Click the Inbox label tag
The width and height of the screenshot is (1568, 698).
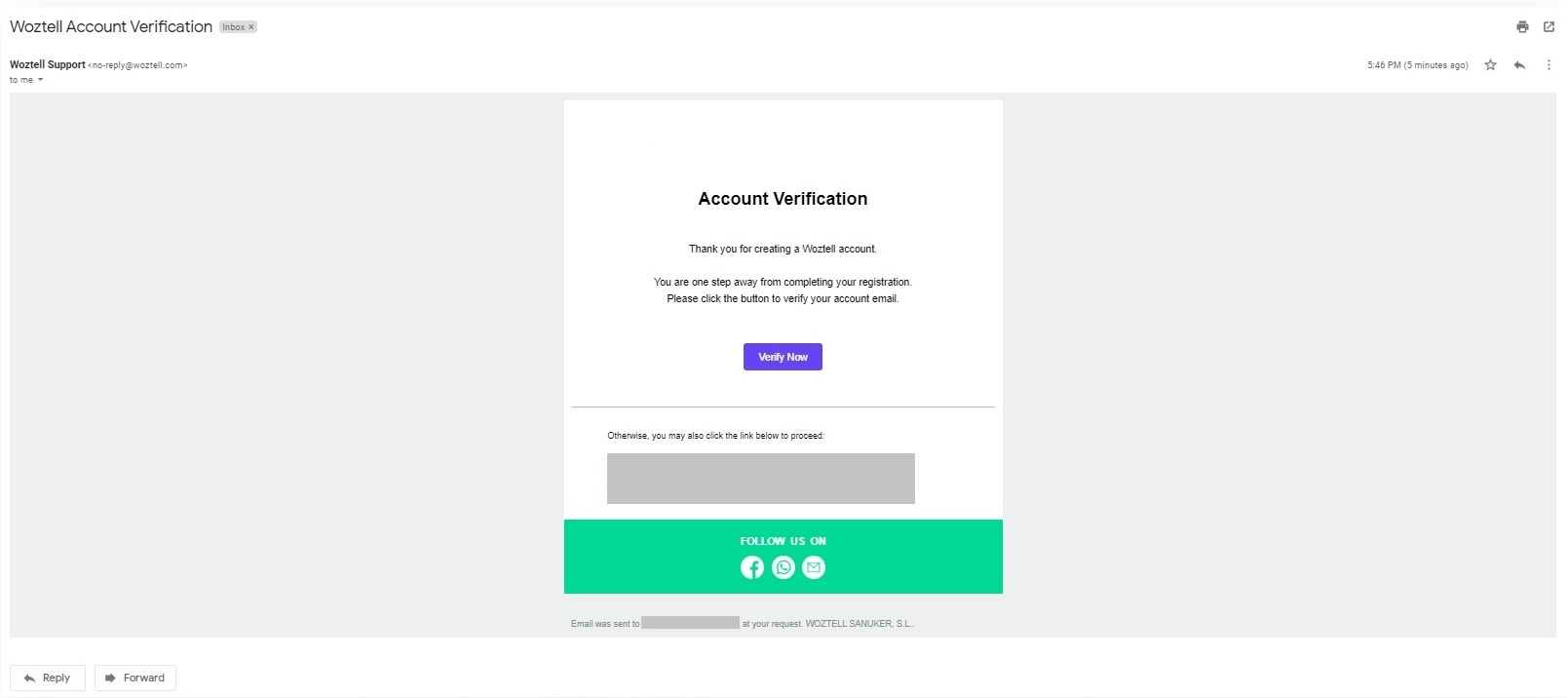click(x=233, y=27)
